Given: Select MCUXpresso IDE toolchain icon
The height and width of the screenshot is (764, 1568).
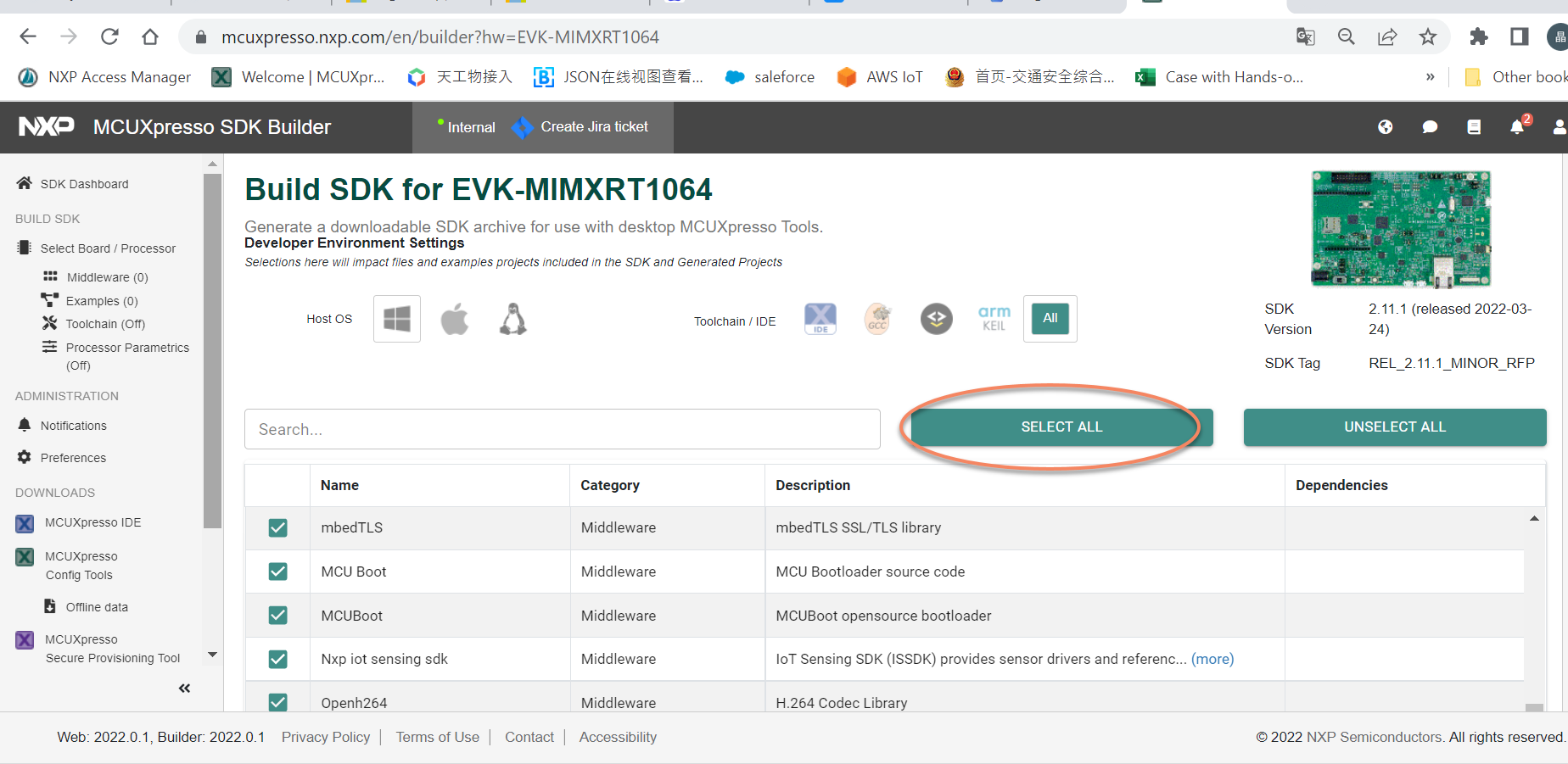Looking at the screenshot, I should coord(819,319).
